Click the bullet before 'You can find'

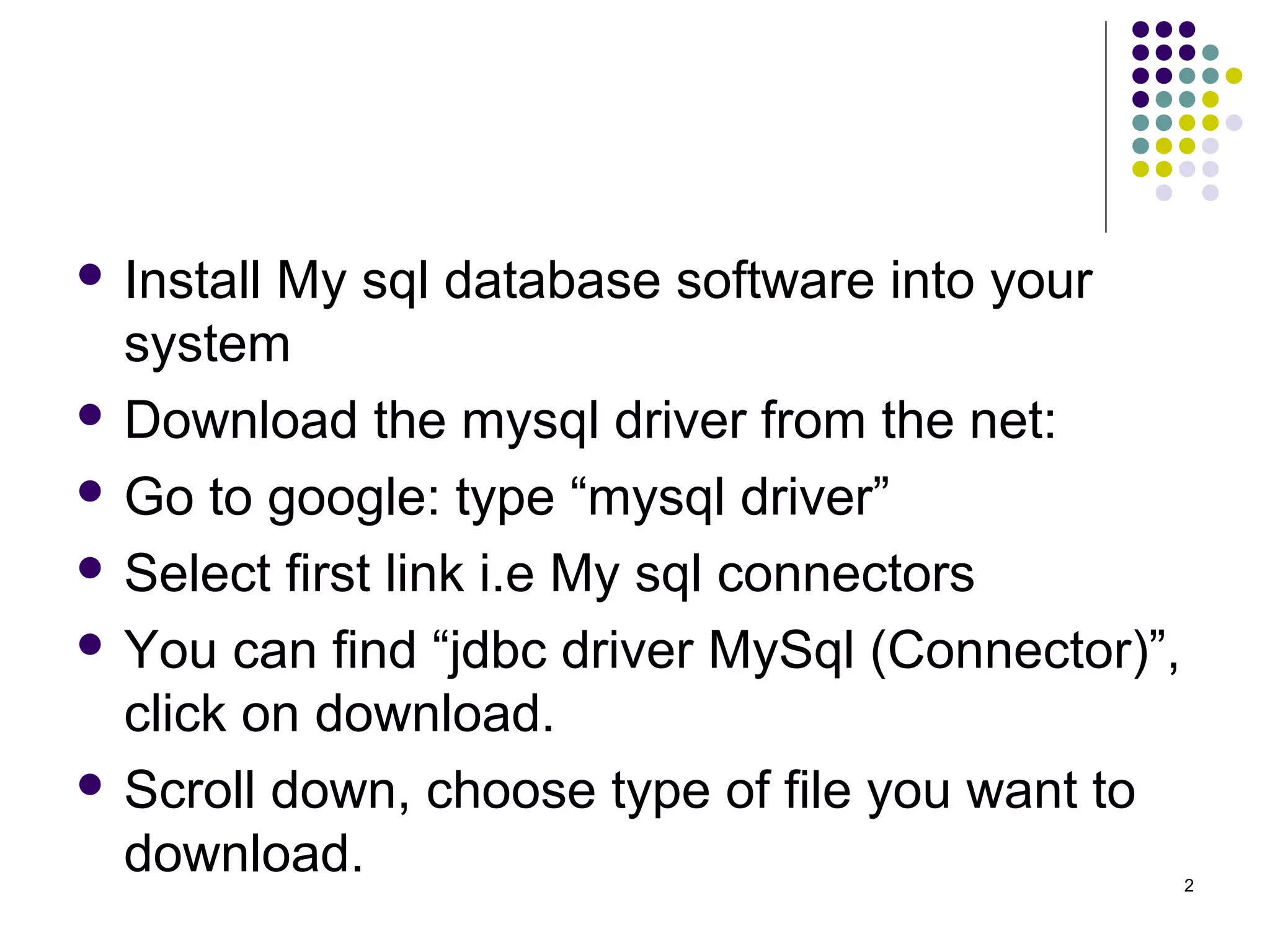(91, 644)
